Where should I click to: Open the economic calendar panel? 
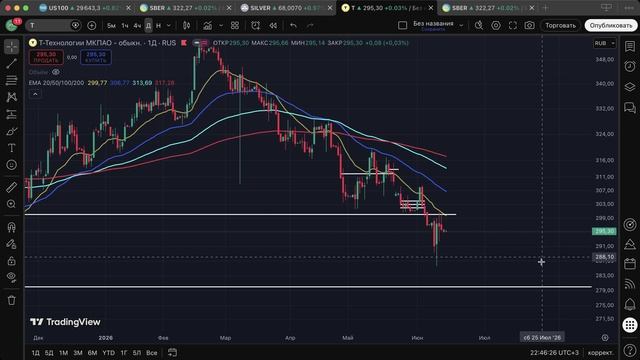click(630, 264)
